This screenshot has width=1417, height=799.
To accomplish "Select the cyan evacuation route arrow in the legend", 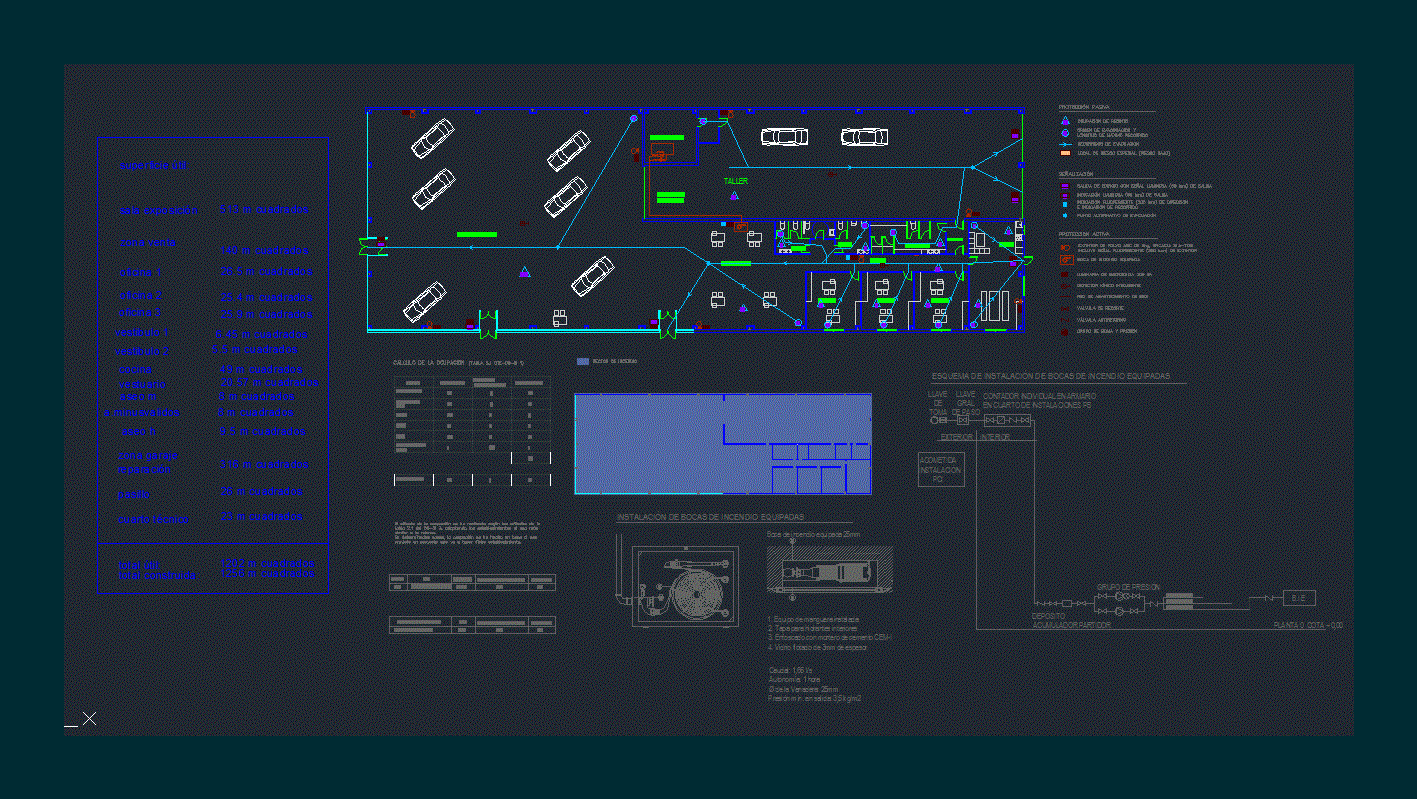I will click(1064, 144).
